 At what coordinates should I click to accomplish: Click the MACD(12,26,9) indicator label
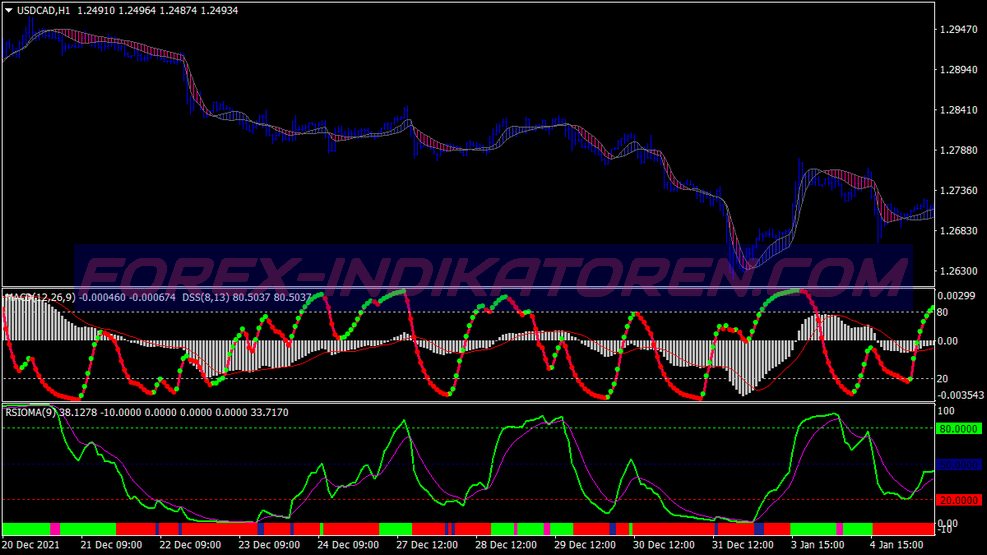coord(40,297)
